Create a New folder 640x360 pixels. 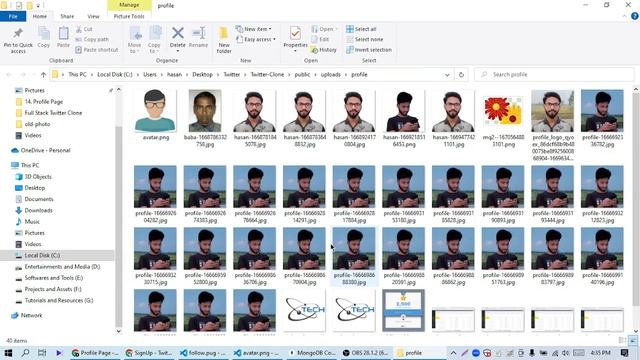pos(224,40)
